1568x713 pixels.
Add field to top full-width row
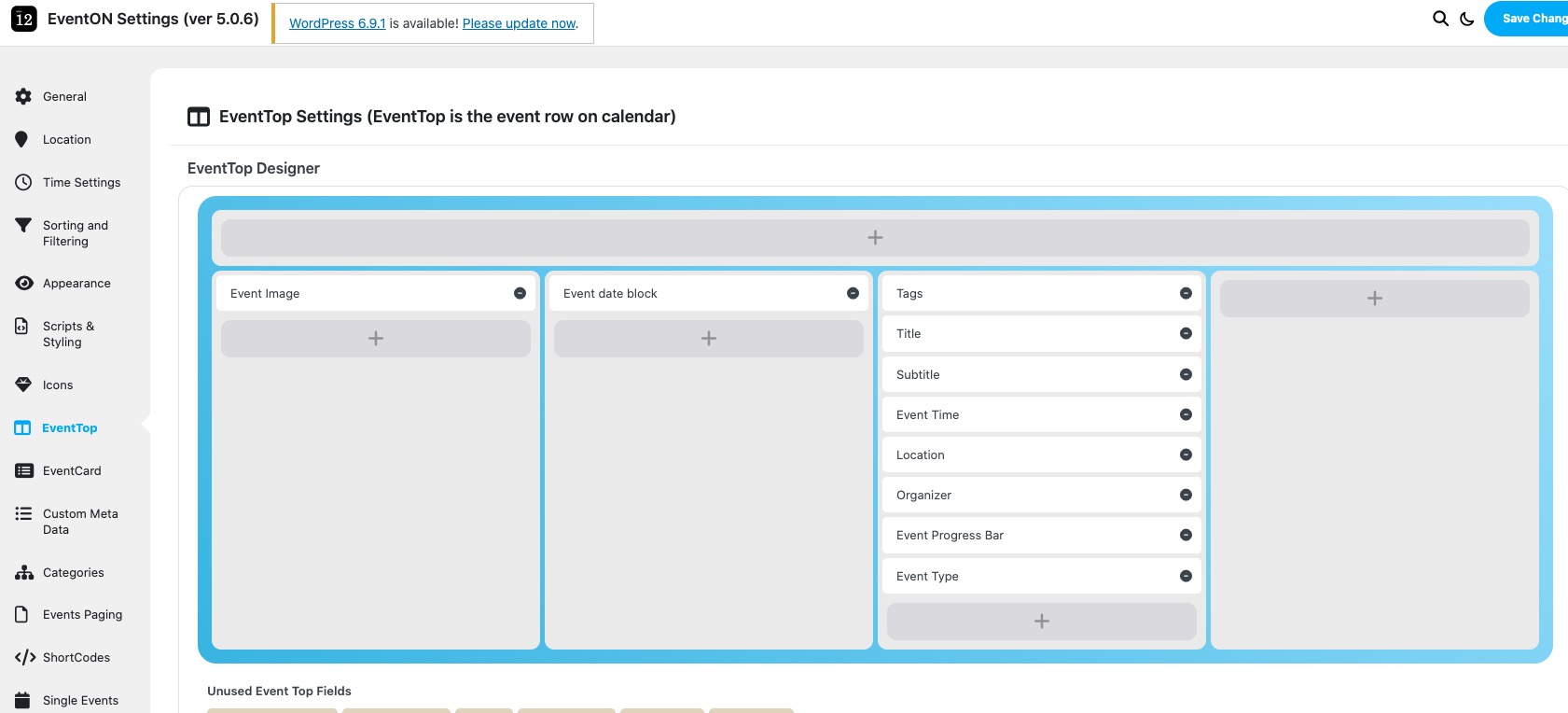[875, 238]
